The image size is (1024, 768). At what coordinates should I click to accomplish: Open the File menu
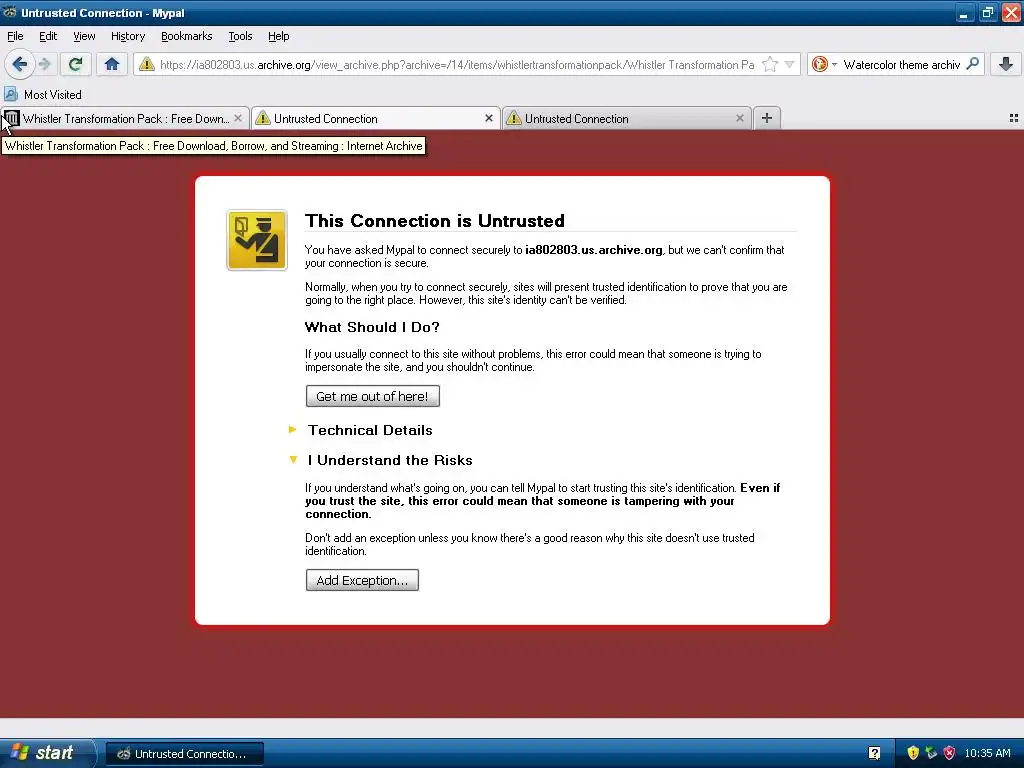(15, 36)
